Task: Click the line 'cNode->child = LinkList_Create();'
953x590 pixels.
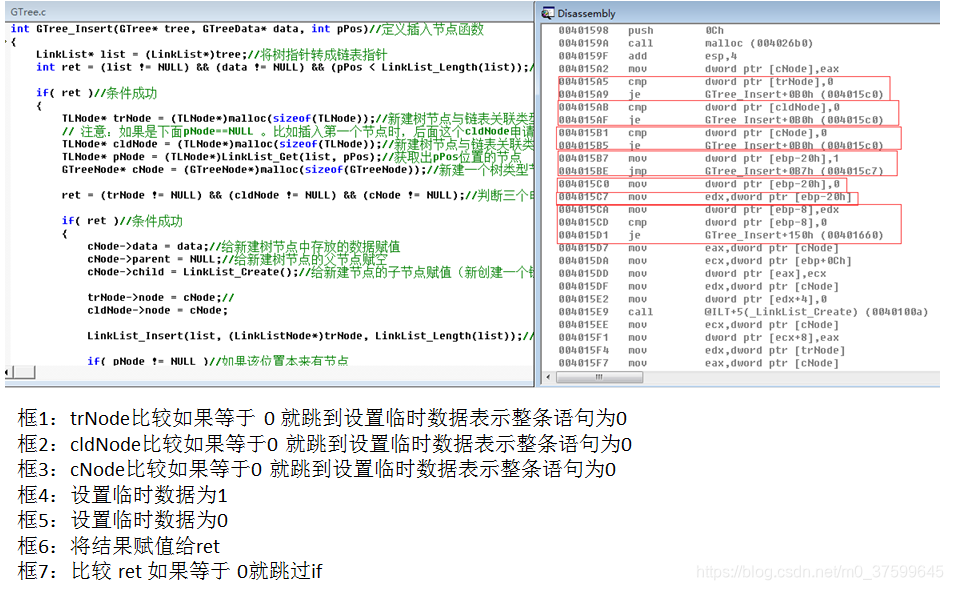Action: click(x=311, y=272)
